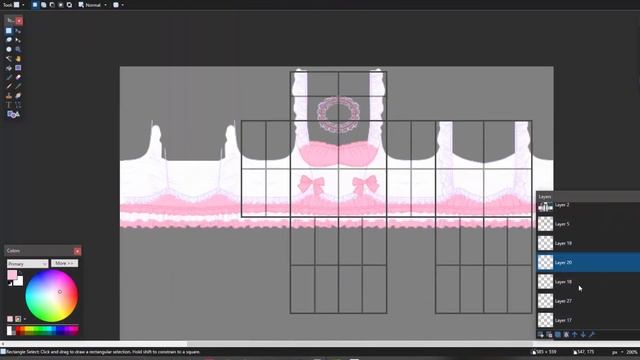Merge the layer down
The height and width of the screenshot is (360, 640).
pos(566,335)
